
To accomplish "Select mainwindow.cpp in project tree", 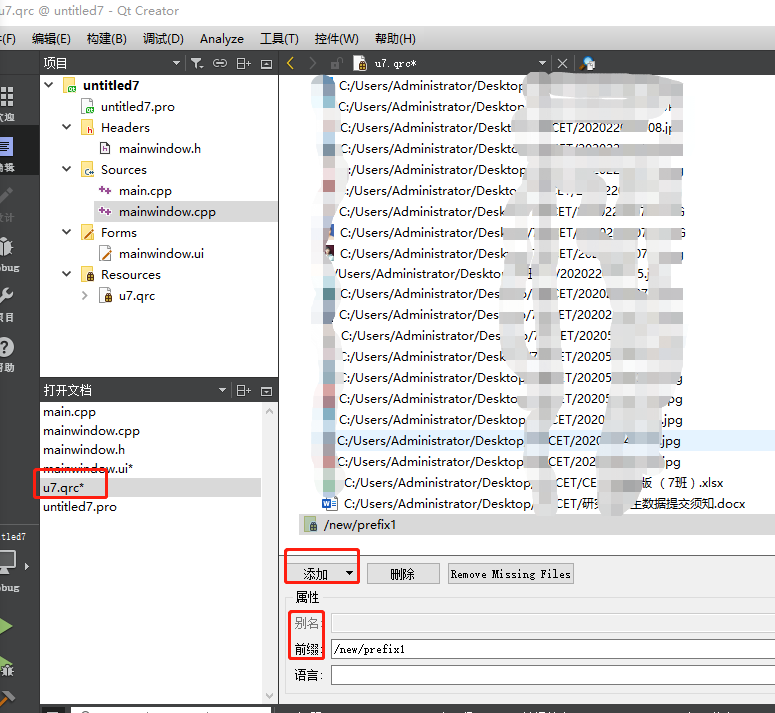I will click(x=167, y=211).
